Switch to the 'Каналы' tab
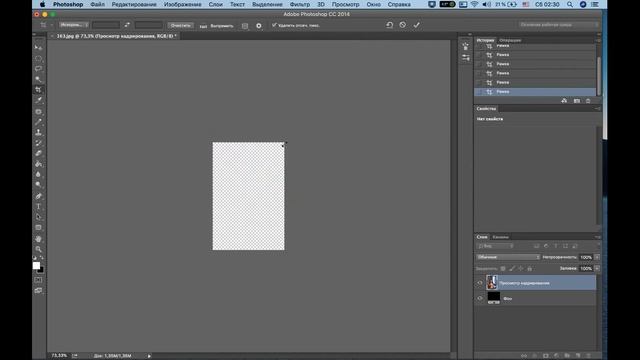This screenshot has width=640, height=360. tap(500, 237)
